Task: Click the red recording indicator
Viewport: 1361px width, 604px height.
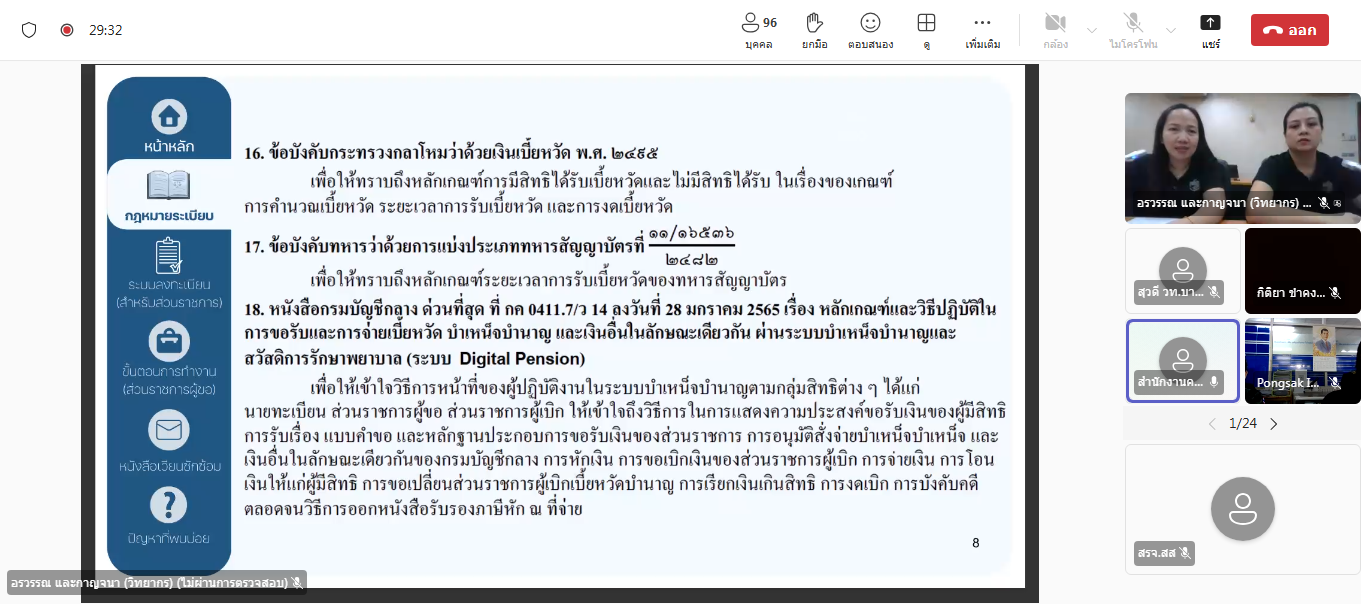Action: click(67, 30)
